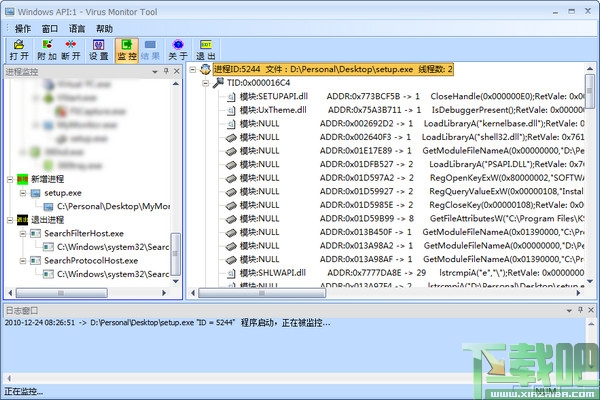This screenshot has width=600, height=400.
Task: Click the 退出 (Exit) toolbar icon
Action: (206, 50)
